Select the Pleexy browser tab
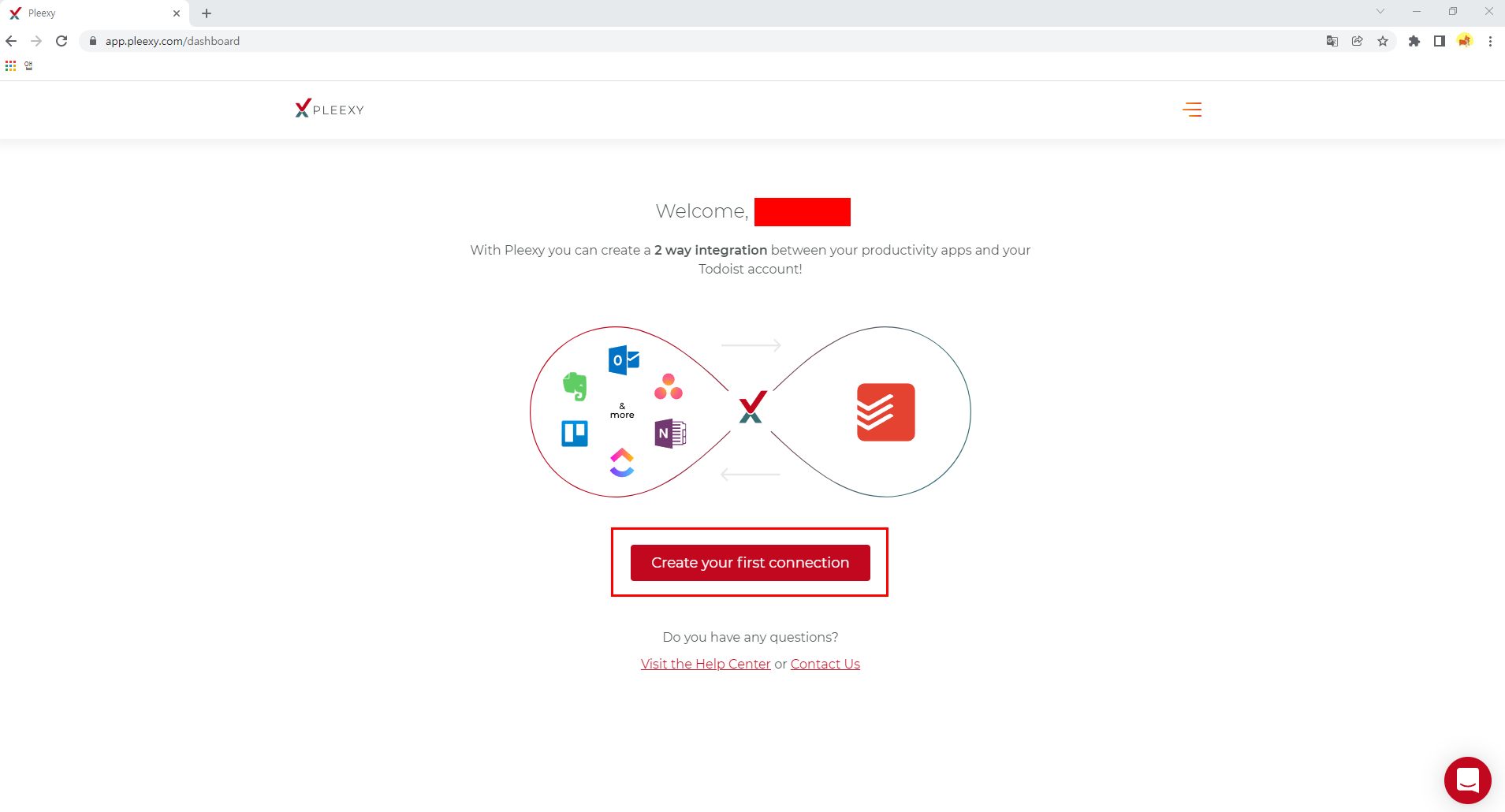 point(95,13)
